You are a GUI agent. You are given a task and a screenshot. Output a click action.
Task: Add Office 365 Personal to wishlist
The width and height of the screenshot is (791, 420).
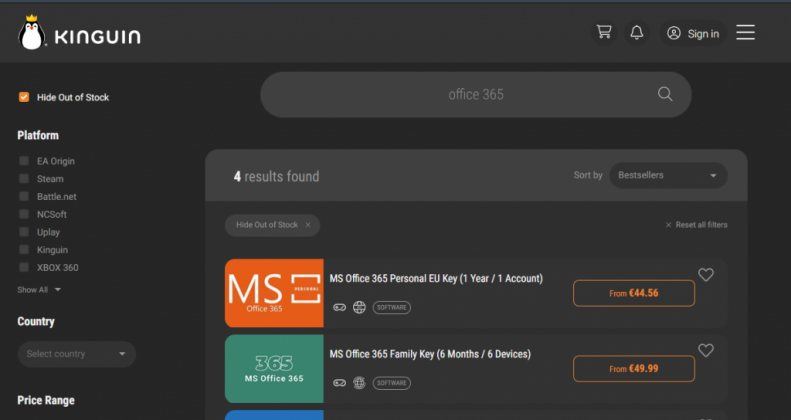point(706,274)
